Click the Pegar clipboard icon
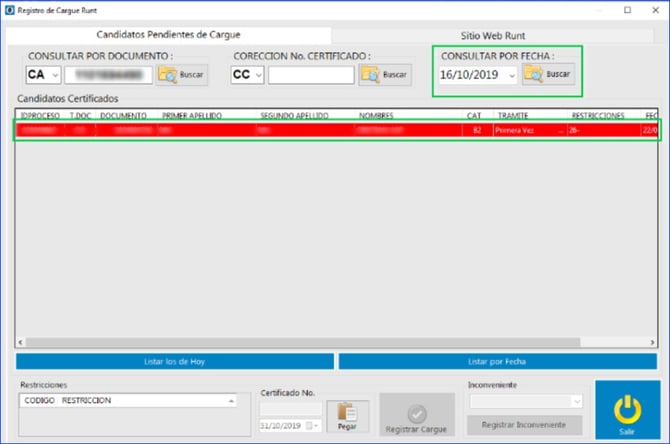 (x=347, y=413)
